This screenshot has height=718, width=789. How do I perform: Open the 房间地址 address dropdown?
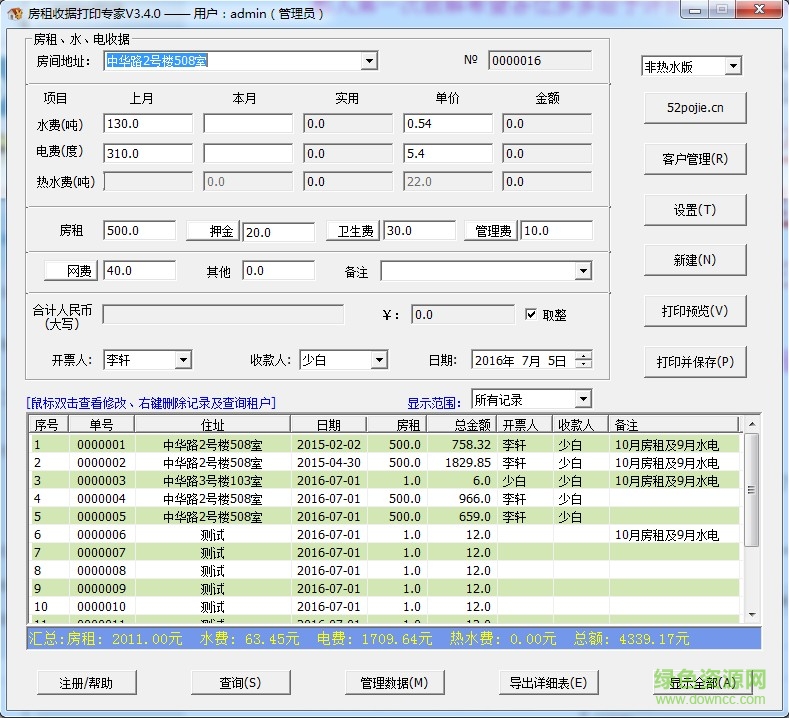coord(368,61)
